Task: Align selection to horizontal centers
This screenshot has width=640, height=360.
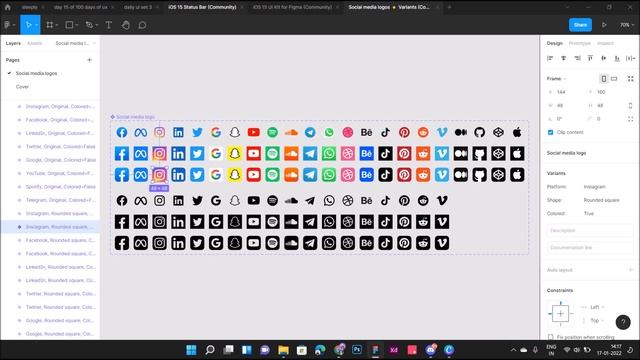Action: [x=564, y=58]
